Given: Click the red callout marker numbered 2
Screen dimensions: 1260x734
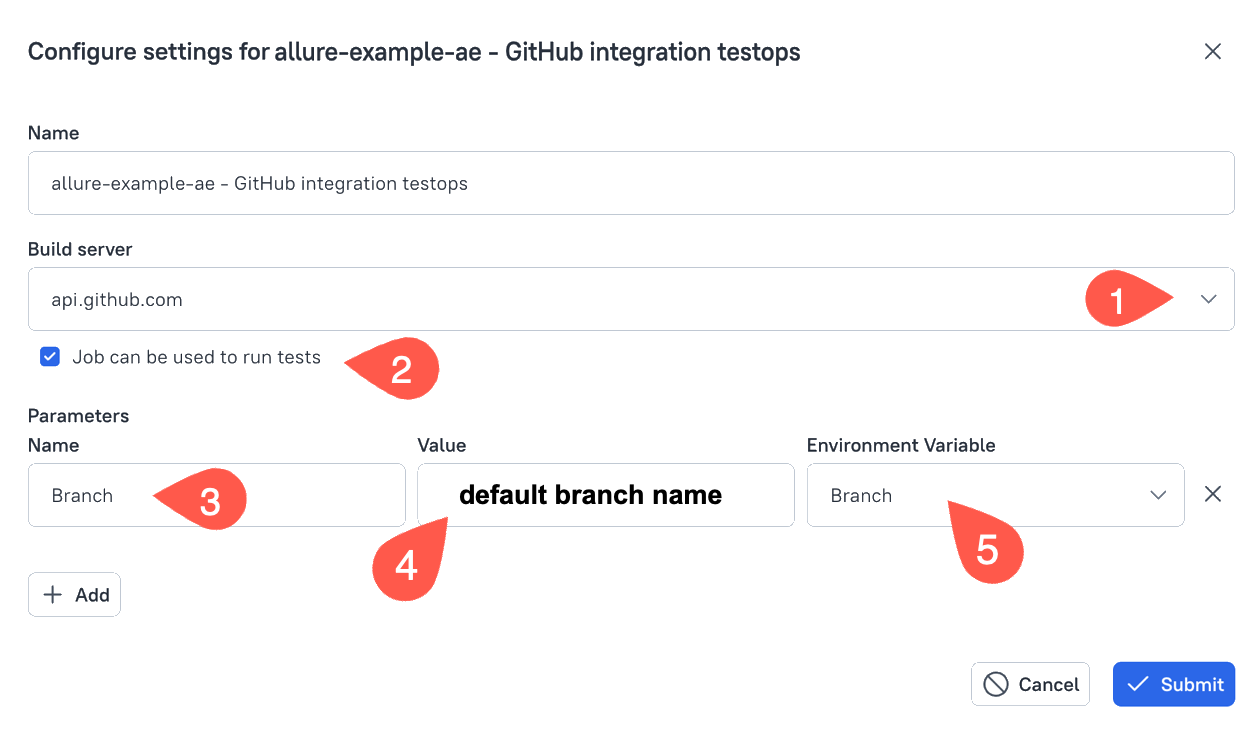Looking at the screenshot, I should click(399, 370).
